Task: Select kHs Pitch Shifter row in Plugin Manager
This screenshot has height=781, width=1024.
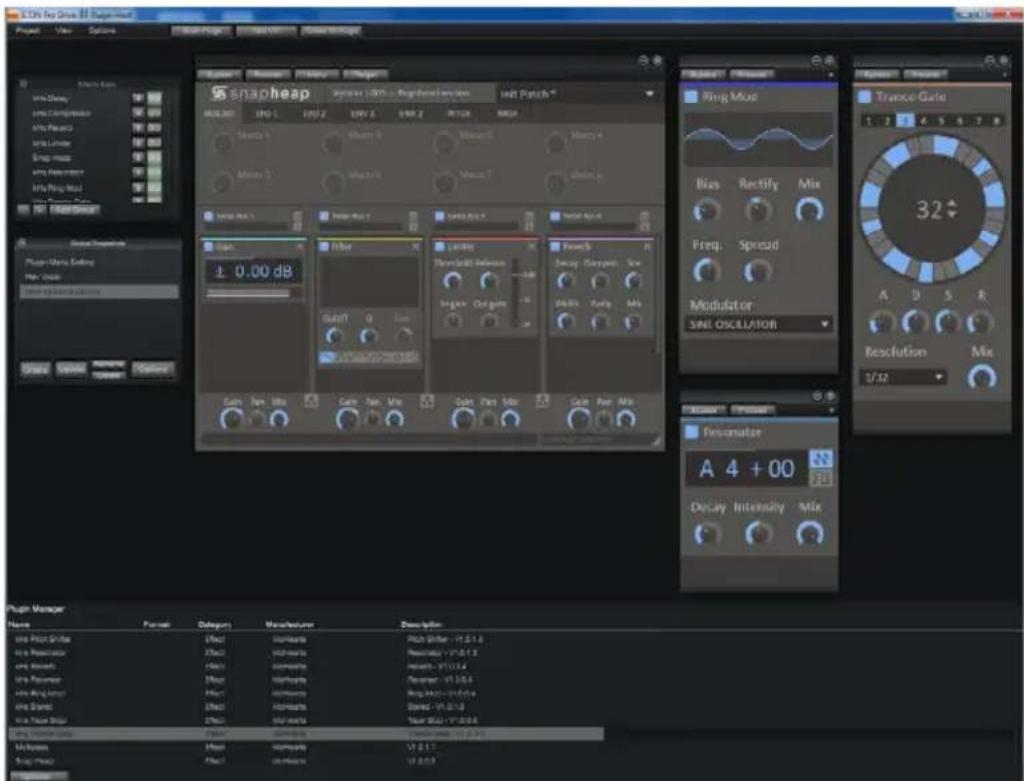Action: (306, 639)
